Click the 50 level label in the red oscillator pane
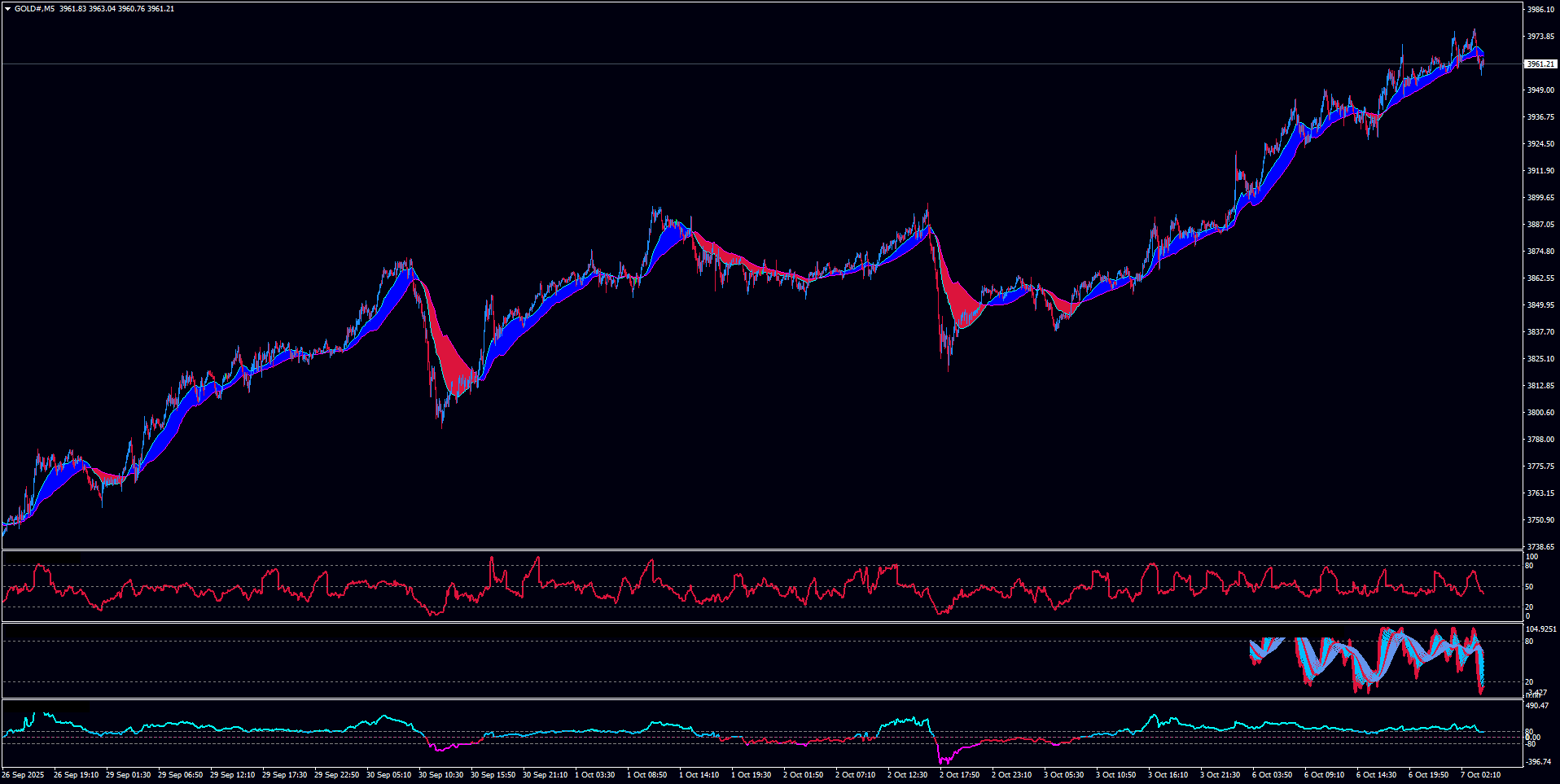 1530,587
